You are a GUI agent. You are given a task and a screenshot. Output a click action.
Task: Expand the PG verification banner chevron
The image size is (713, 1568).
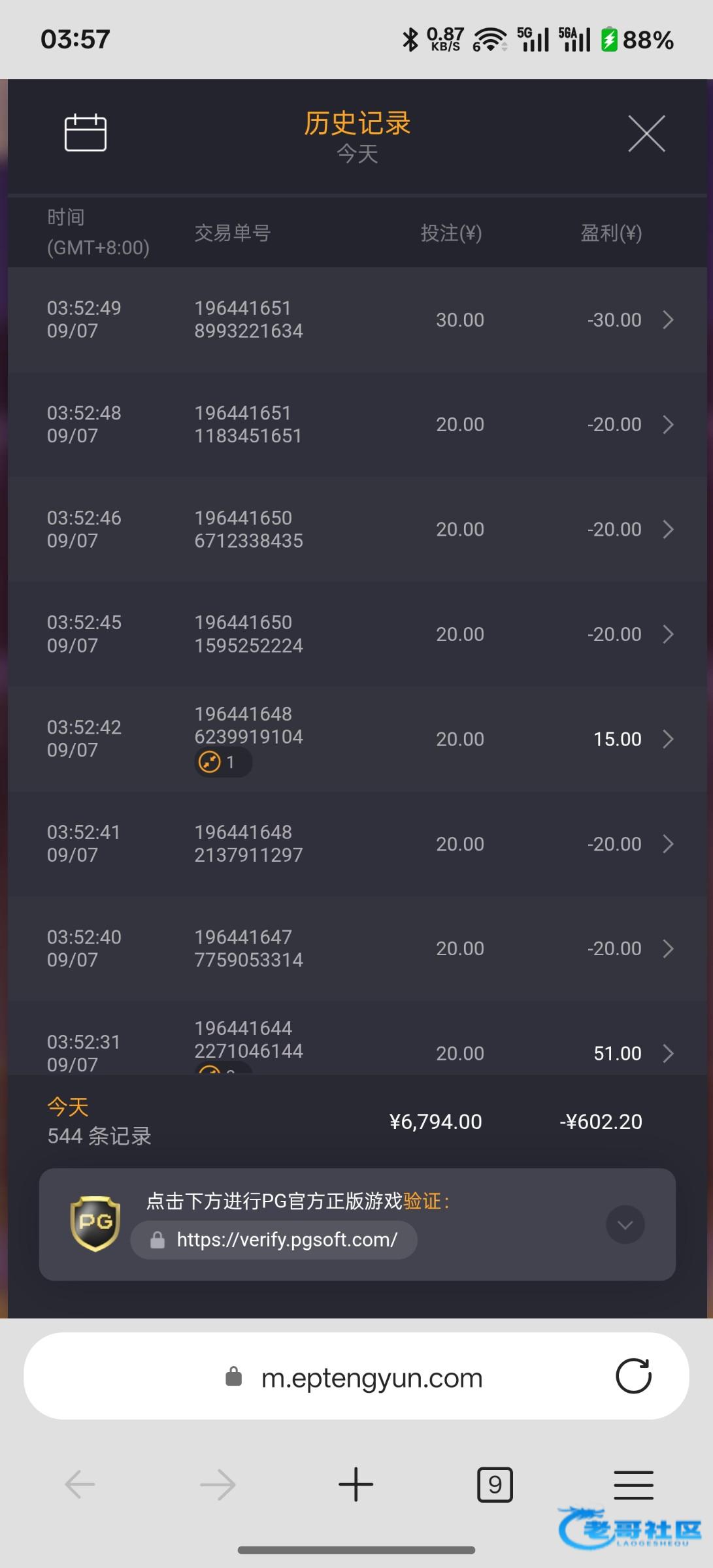625,1224
